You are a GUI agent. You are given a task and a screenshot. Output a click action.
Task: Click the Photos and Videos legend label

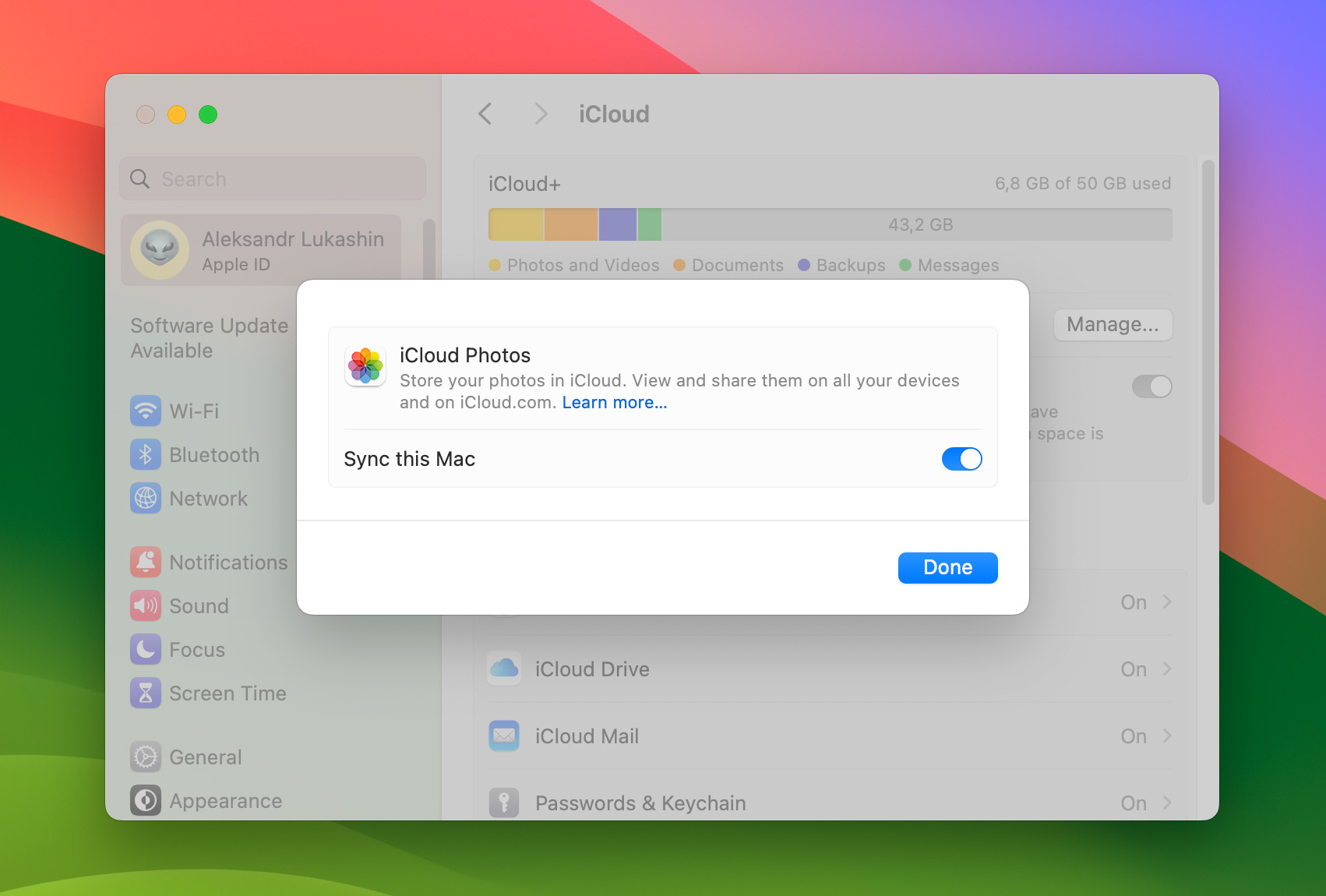point(583,266)
